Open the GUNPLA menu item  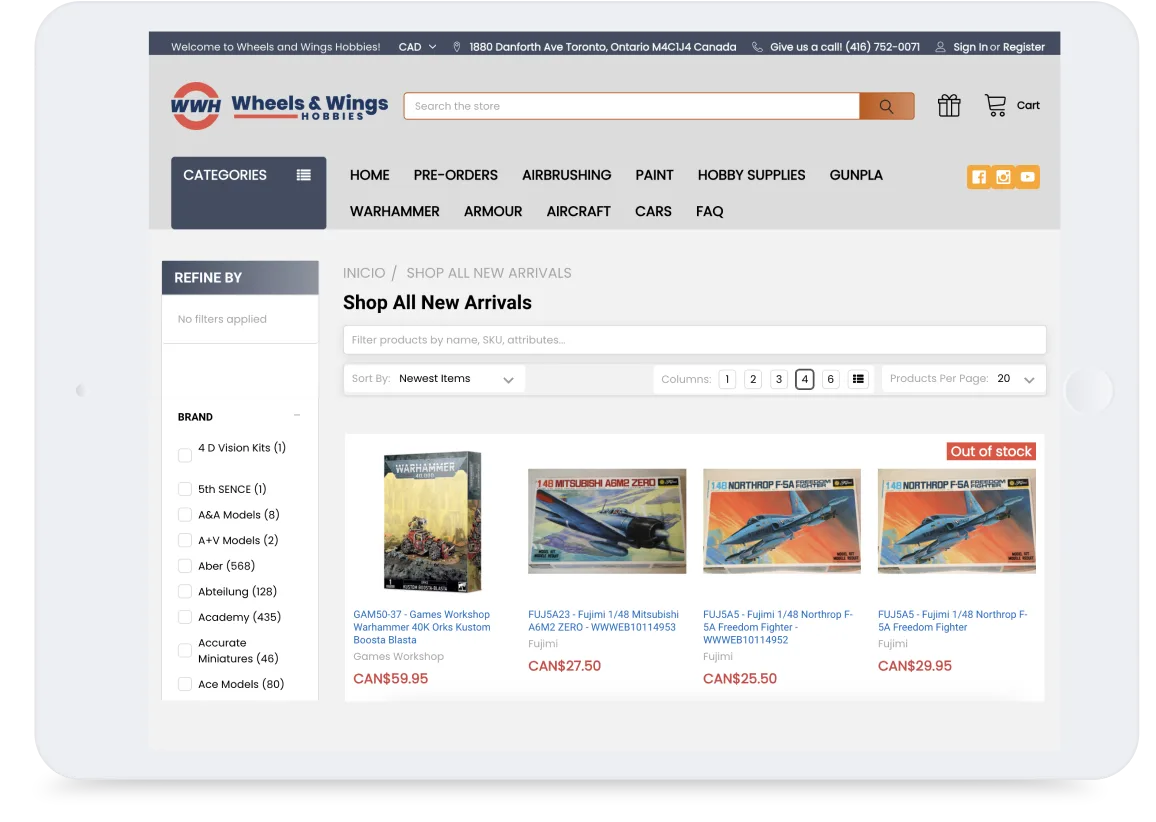pyautogui.click(x=856, y=175)
